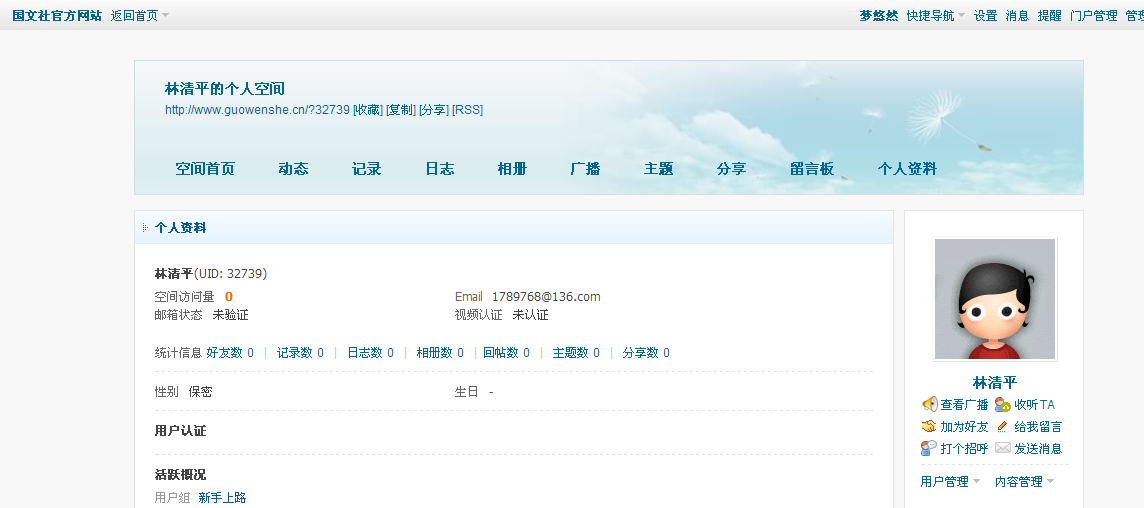1144x508 pixels.
Task: Open 主题数 0 statistic link
Action: (576, 353)
